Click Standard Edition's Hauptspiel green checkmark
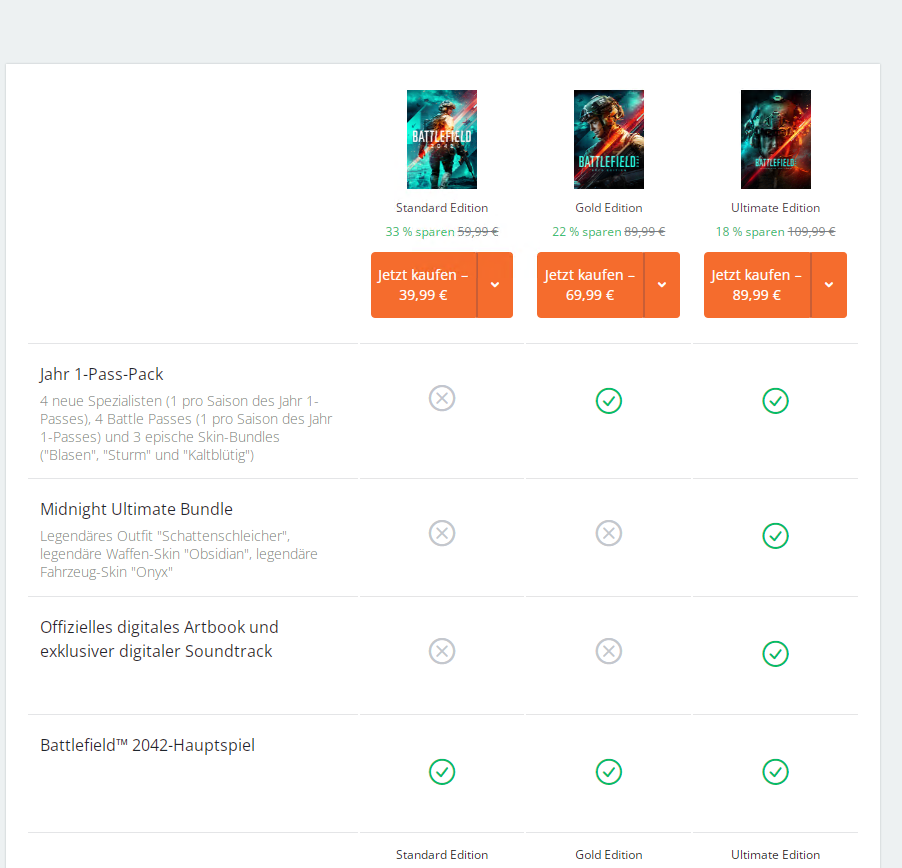 coord(442,772)
